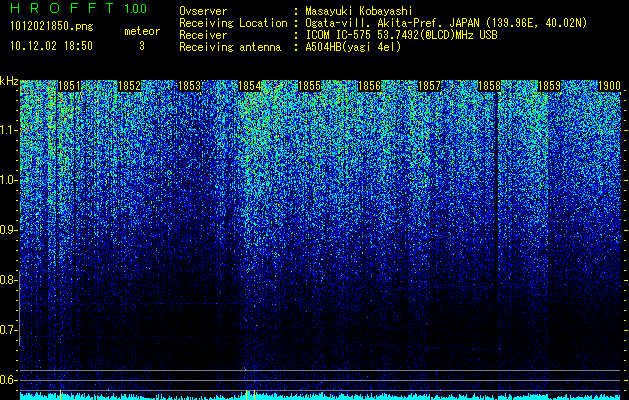
Task: Click the 1854 time marker
Action: pyautogui.click(x=250, y=86)
